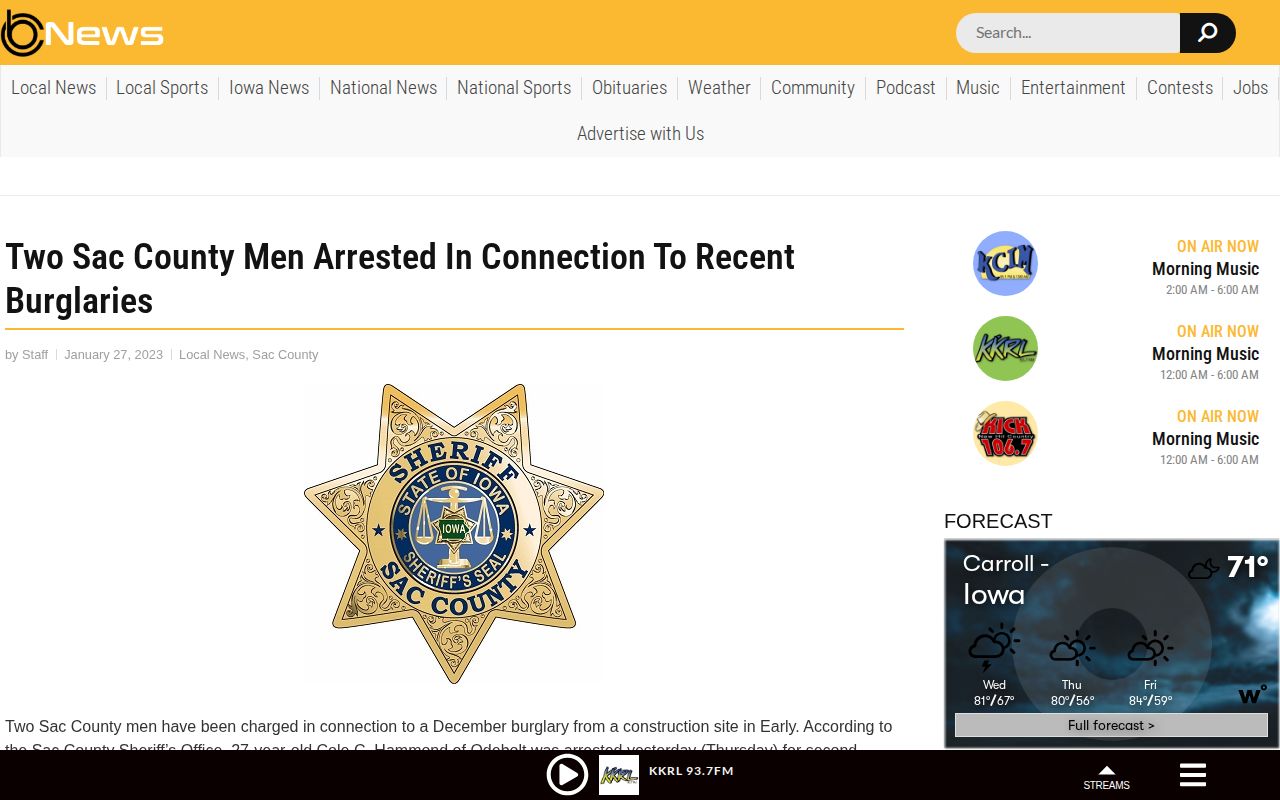Click the current 71° temperature
The height and width of the screenshot is (800, 1280).
[1248, 568]
